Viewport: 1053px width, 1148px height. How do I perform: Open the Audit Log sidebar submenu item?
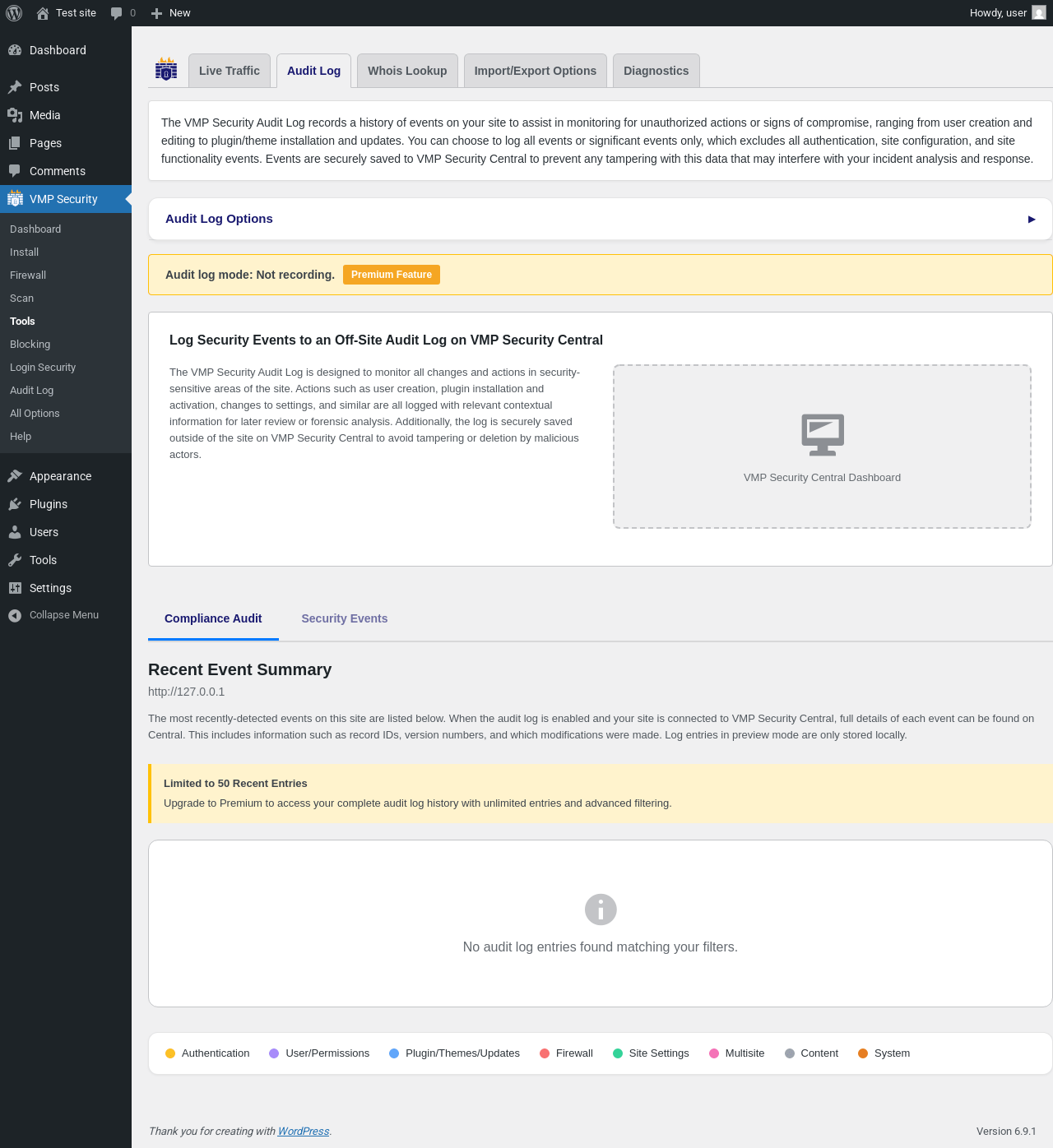31,391
